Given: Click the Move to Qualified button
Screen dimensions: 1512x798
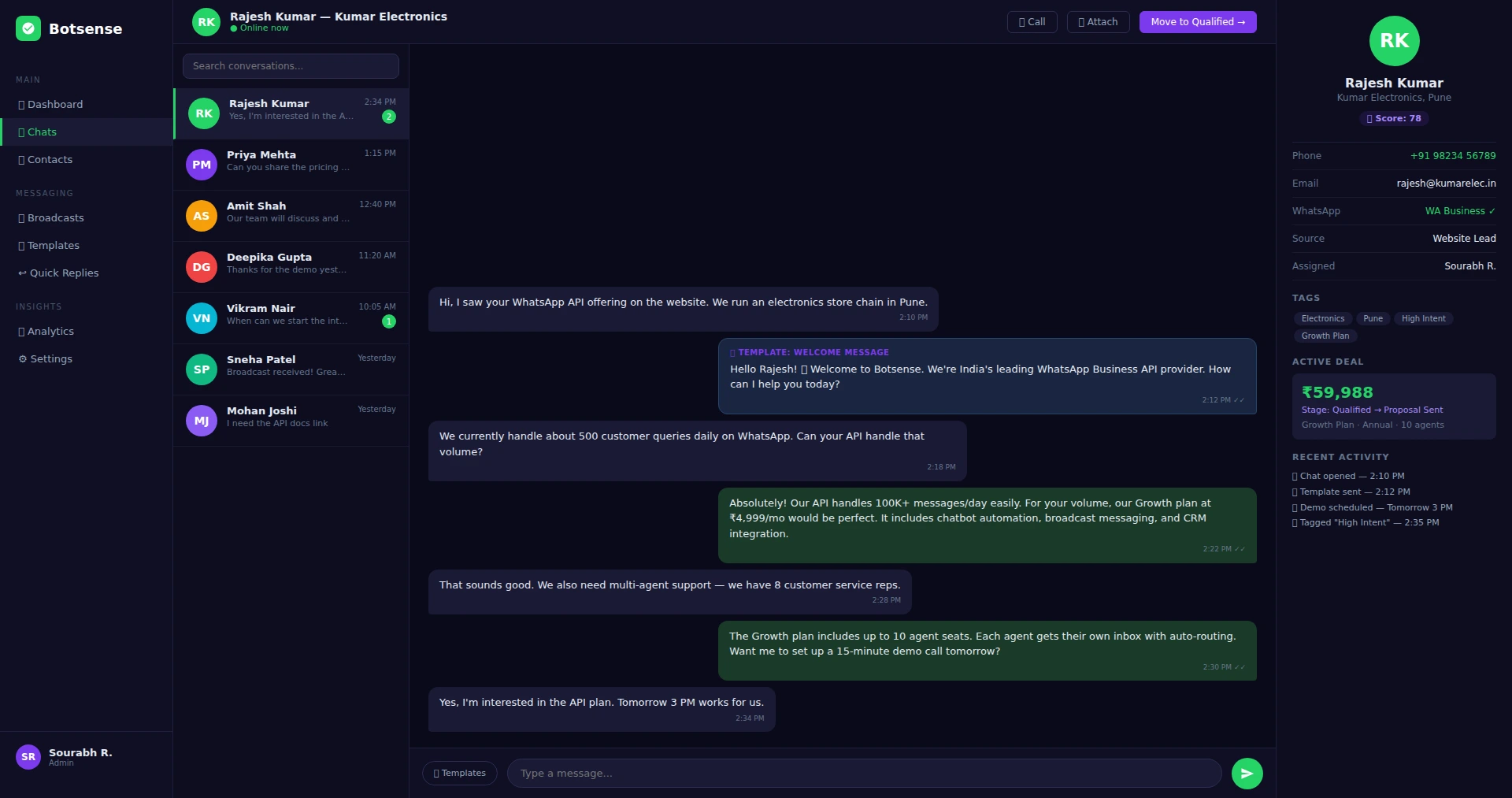Looking at the screenshot, I should pyautogui.click(x=1196, y=21).
